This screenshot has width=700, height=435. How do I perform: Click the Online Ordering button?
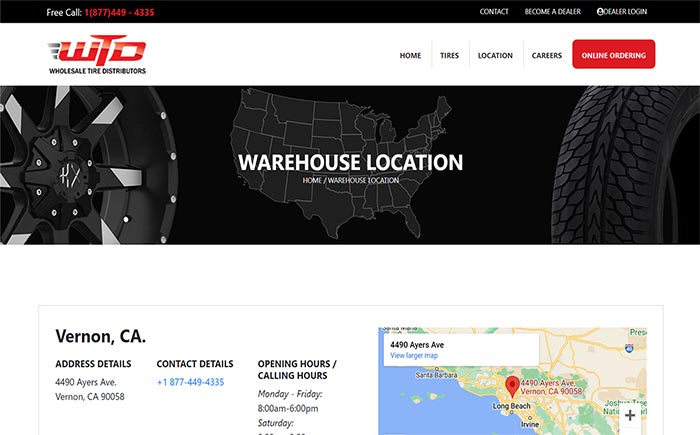tap(613, 54)
